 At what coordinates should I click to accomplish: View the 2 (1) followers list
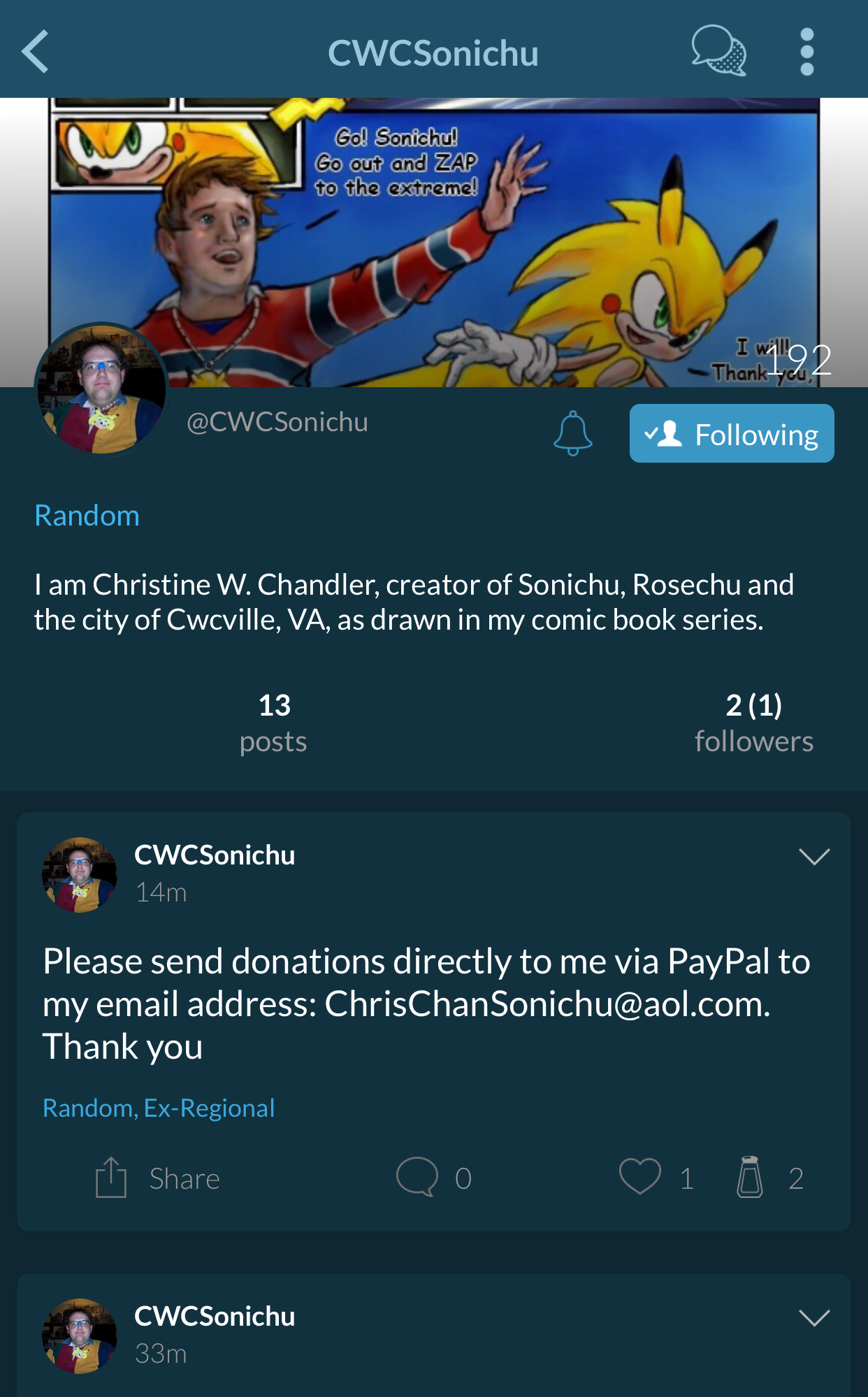(x=754, y=723)
